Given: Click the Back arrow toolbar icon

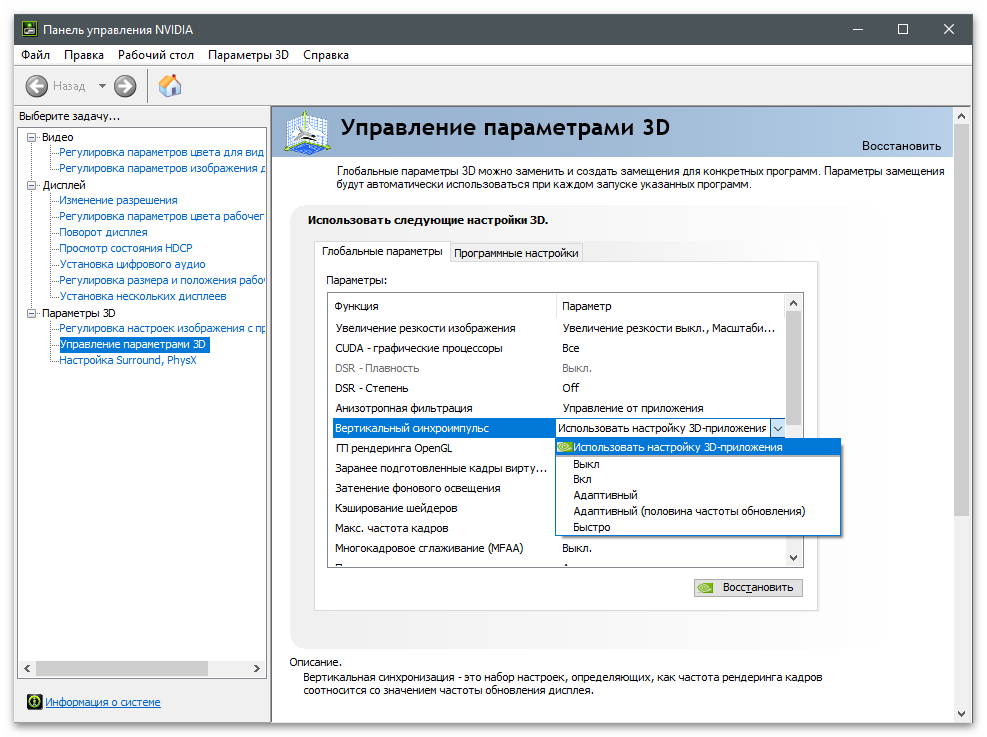Looking at the screenshot, I should [x=37, y=86].
